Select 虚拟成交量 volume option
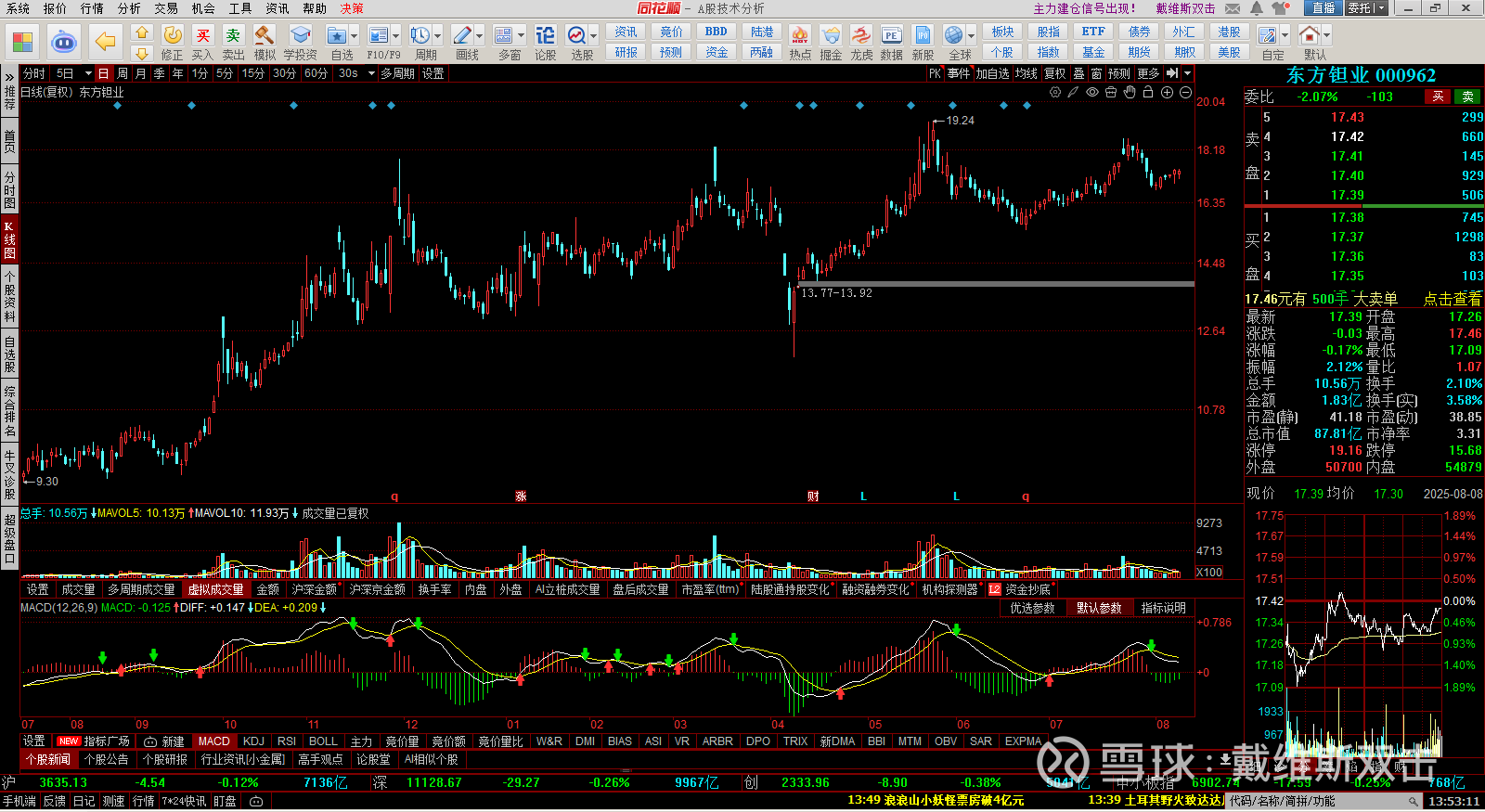 tap(216, 589)
